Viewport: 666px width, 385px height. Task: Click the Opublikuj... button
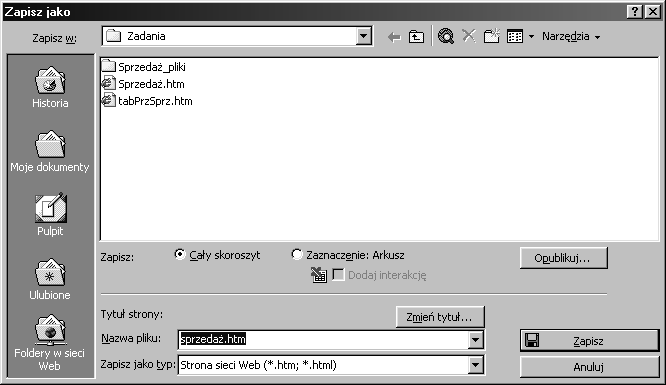(x=564, y=258)
